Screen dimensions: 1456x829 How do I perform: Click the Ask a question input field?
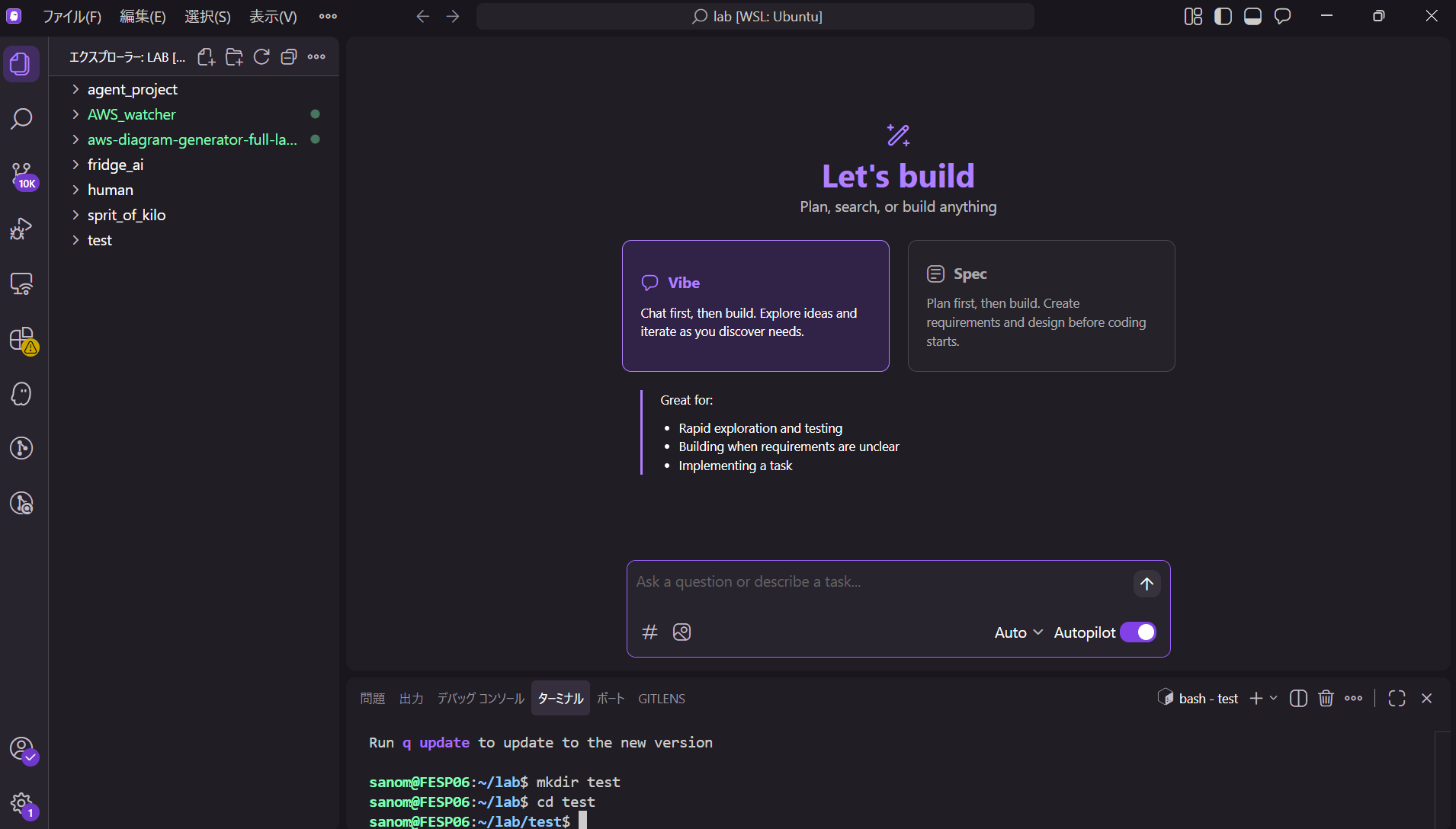(x=877, y=582)
